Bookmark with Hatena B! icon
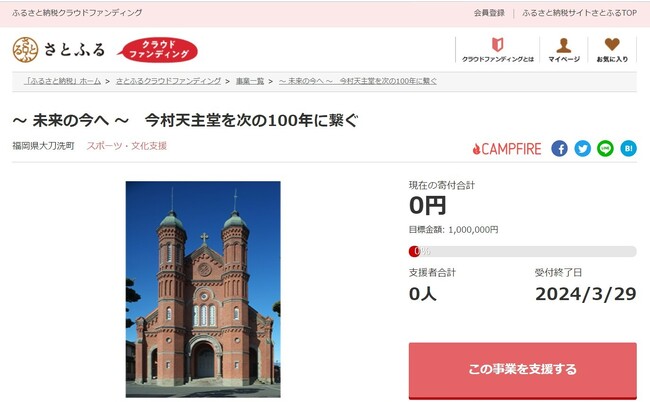This screenshot has width=650, height=402. (x=628, y=148)
